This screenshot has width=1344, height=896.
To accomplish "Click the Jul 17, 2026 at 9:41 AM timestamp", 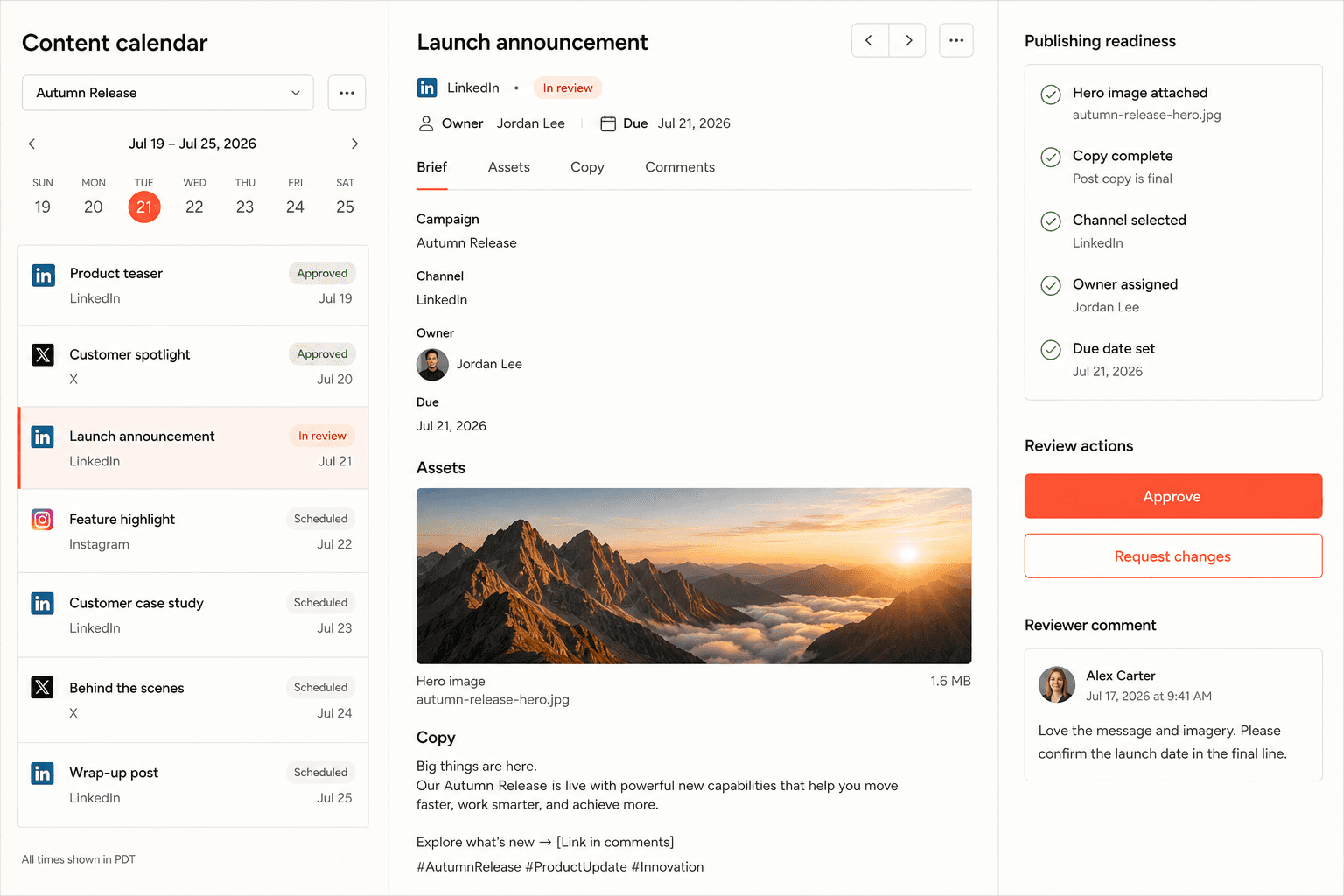I will pyautogui.click(x=1149, y=696).
